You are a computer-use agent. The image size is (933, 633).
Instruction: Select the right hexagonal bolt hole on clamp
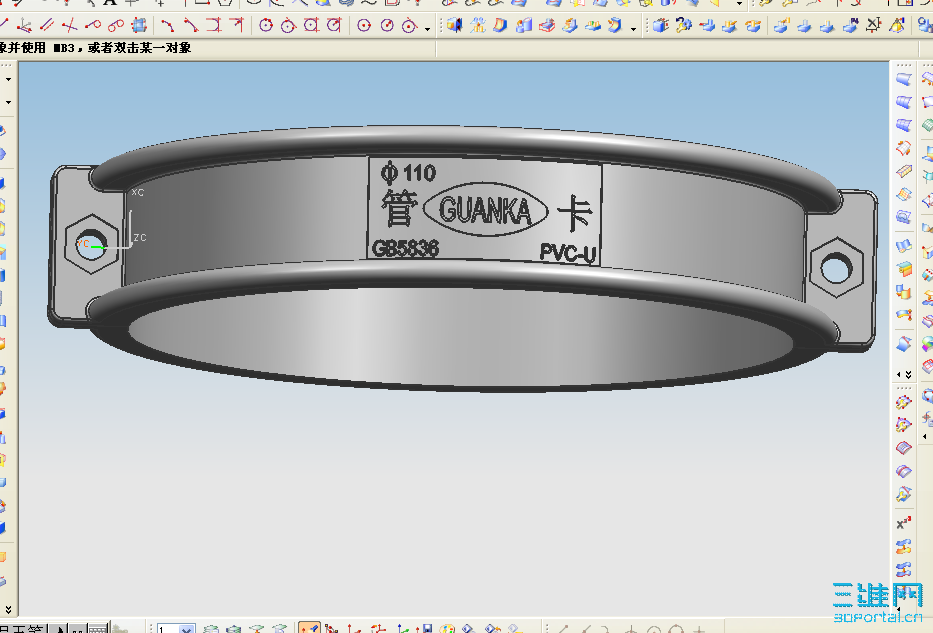837,268
